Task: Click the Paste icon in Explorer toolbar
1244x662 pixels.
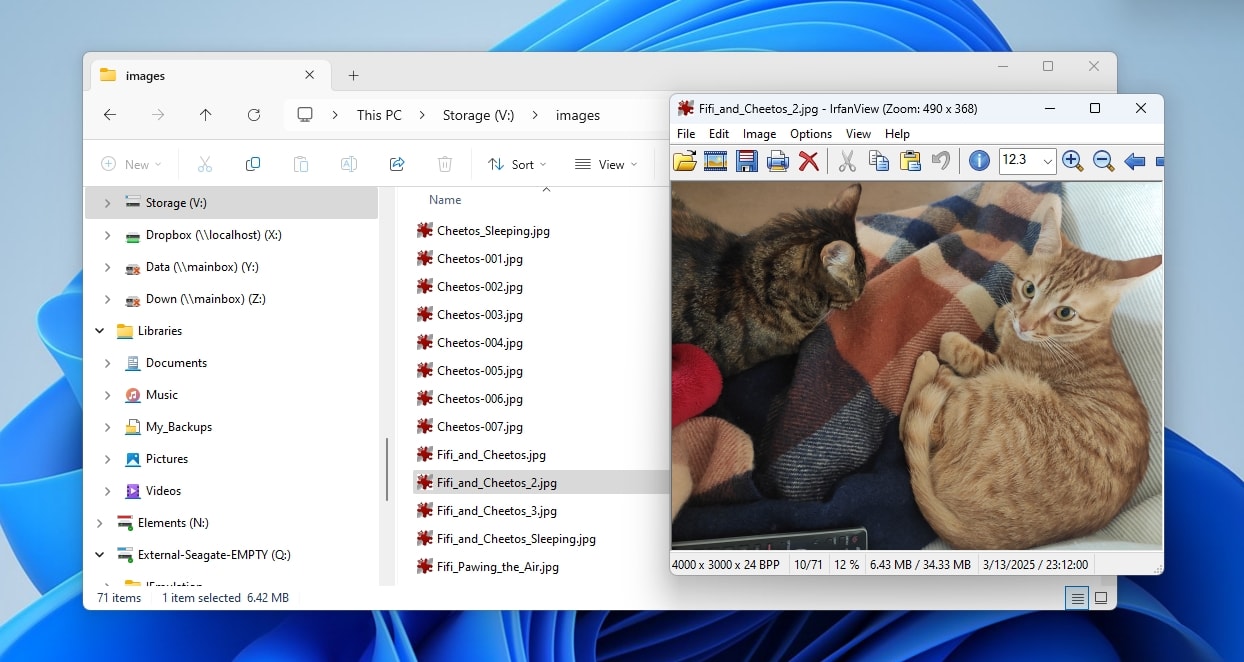Action: click(301, 164)
